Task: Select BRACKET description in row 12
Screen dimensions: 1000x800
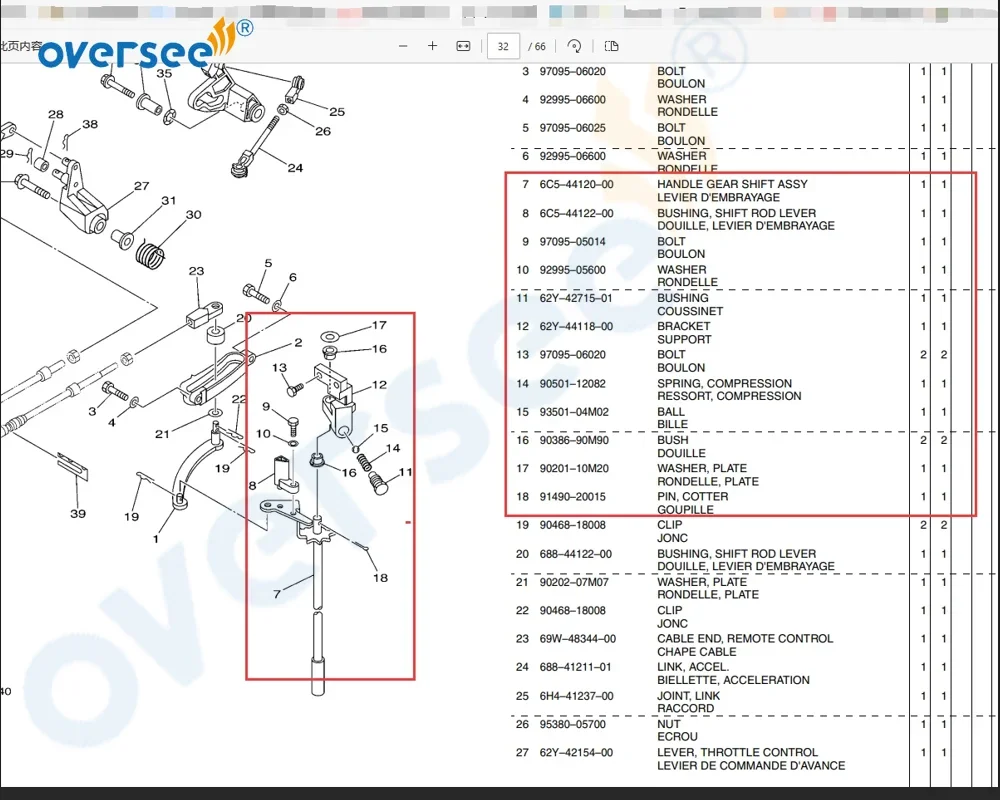Action: coord(683,327)
